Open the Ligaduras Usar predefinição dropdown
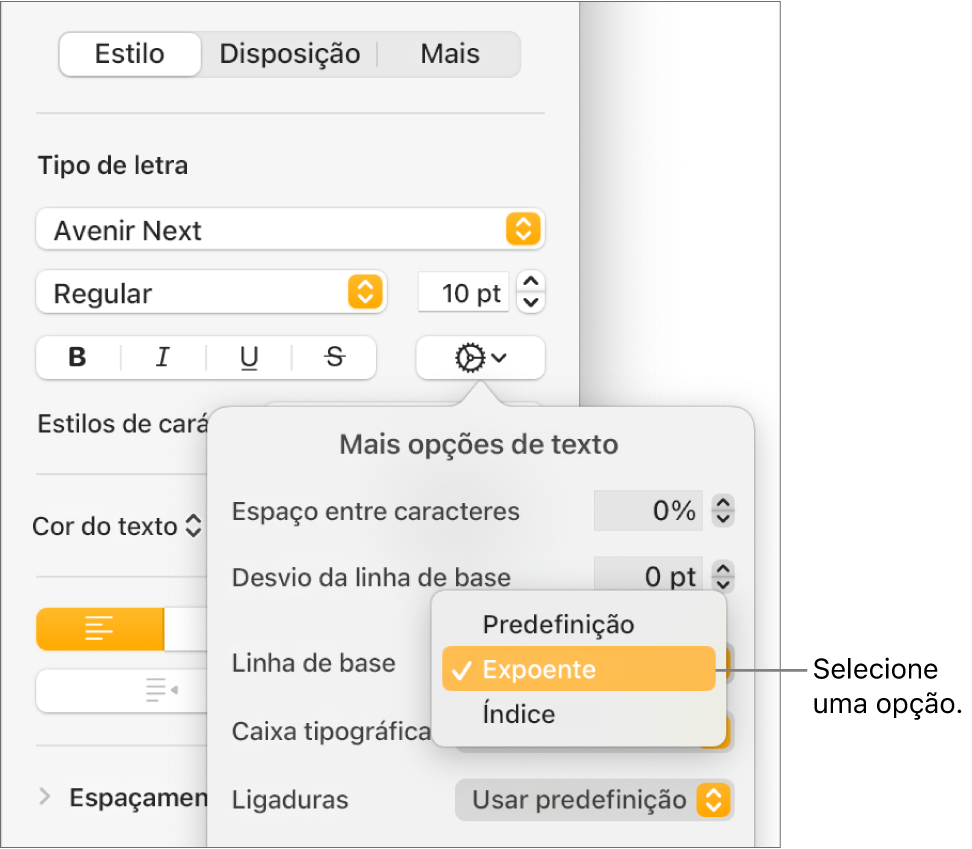Viewport: 972px width, 849px height. 594,800
